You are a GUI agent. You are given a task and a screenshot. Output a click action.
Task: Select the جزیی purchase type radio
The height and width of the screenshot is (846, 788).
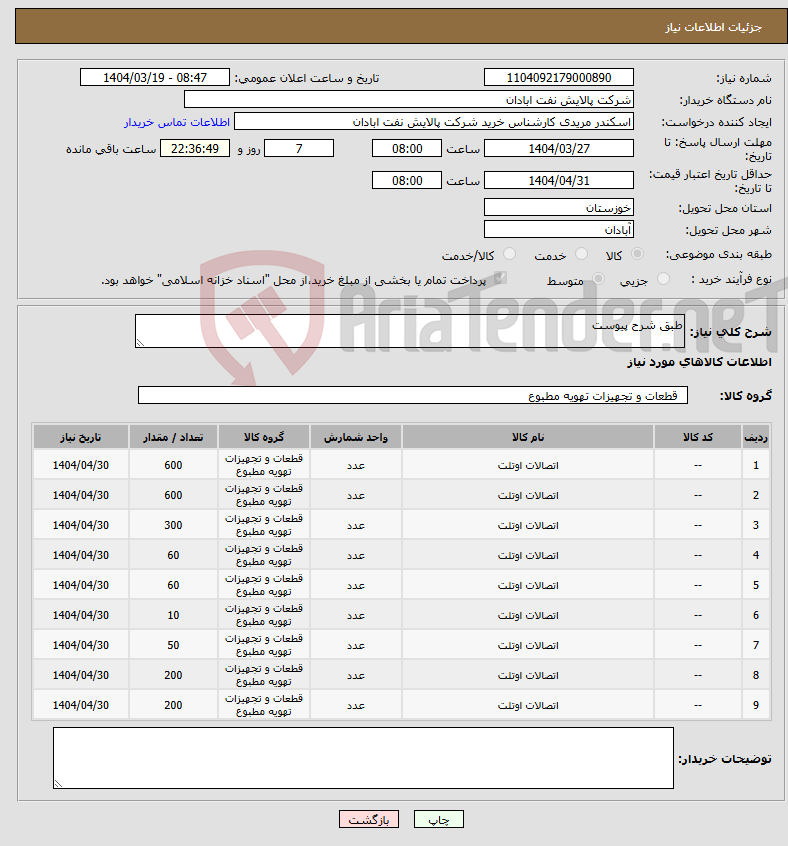tap(663, 279)
